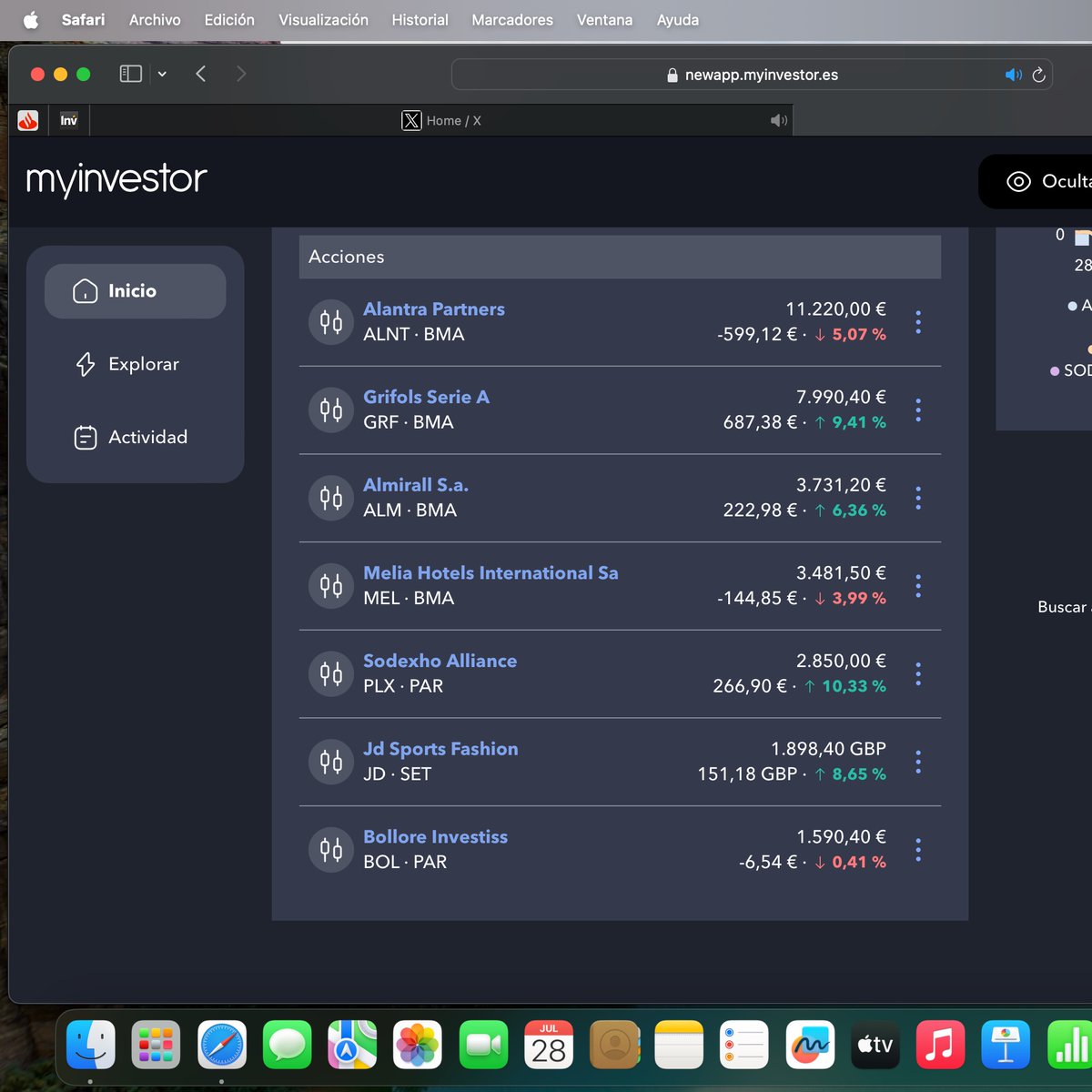Viewport: 1092px width, 1092px height.
Task: Open the Archivo menu
Action: point(155,20)
